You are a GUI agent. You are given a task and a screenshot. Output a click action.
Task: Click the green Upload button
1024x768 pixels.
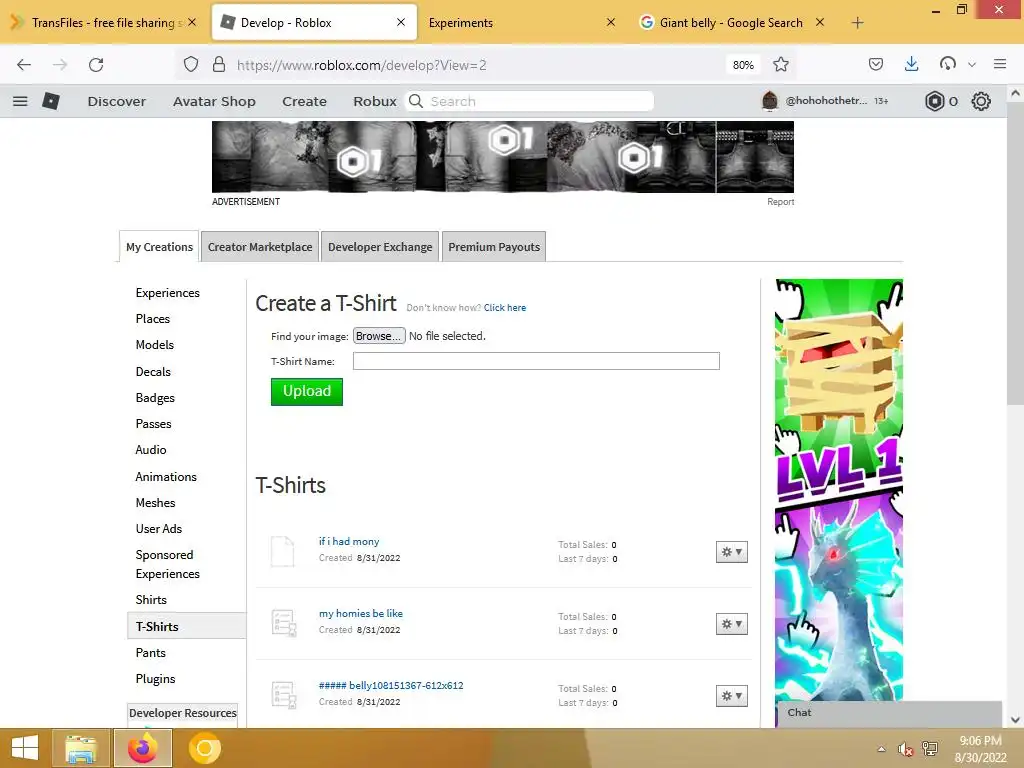tap(307, 391)
